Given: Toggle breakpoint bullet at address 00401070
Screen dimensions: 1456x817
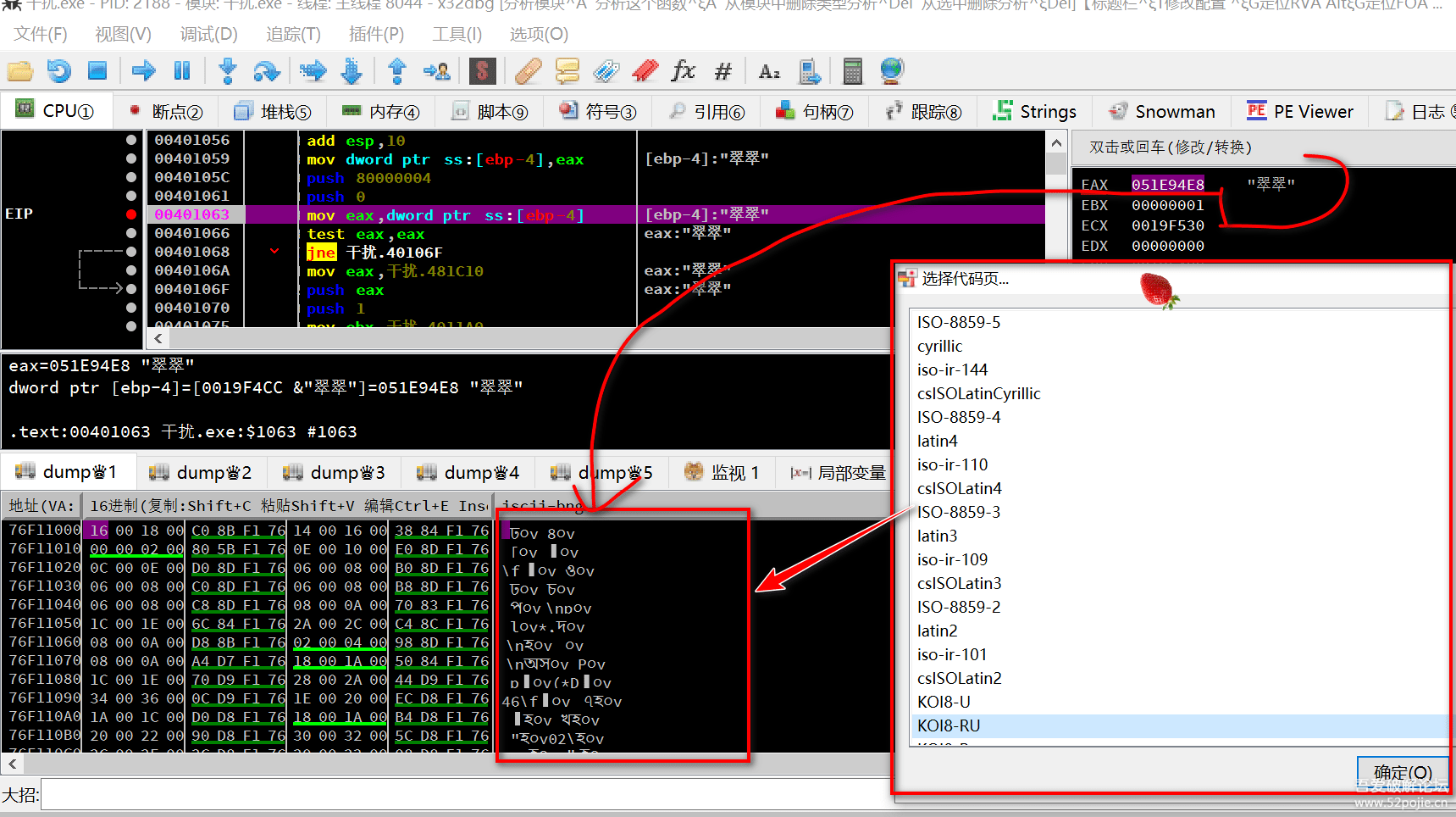Looking at the screenshot, I should tap(131, 308).
